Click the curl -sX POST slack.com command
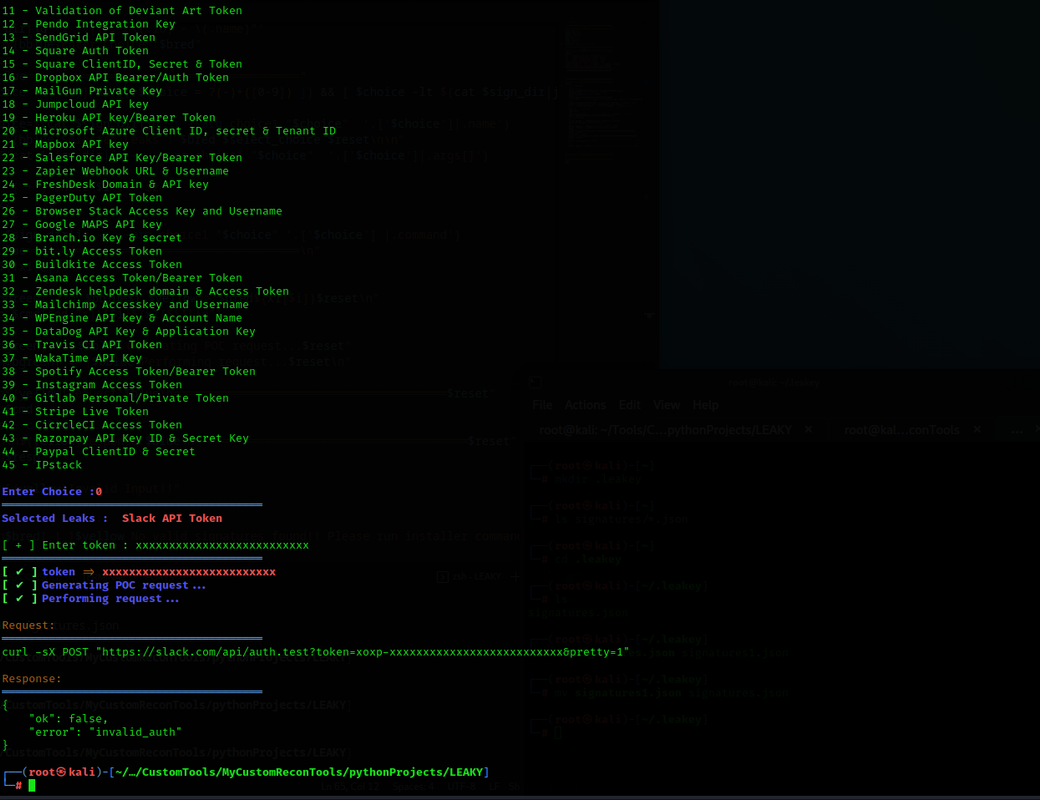 [316, 652]
